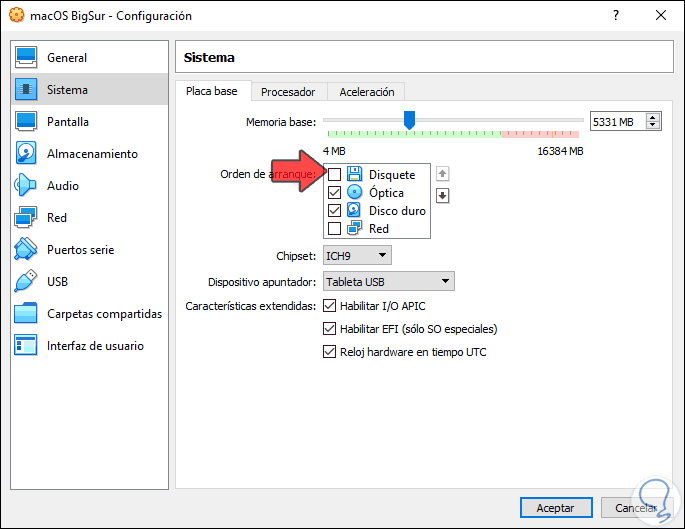Click the Cancelar button
Screen dimensions: 685x529
coord(636,508)
